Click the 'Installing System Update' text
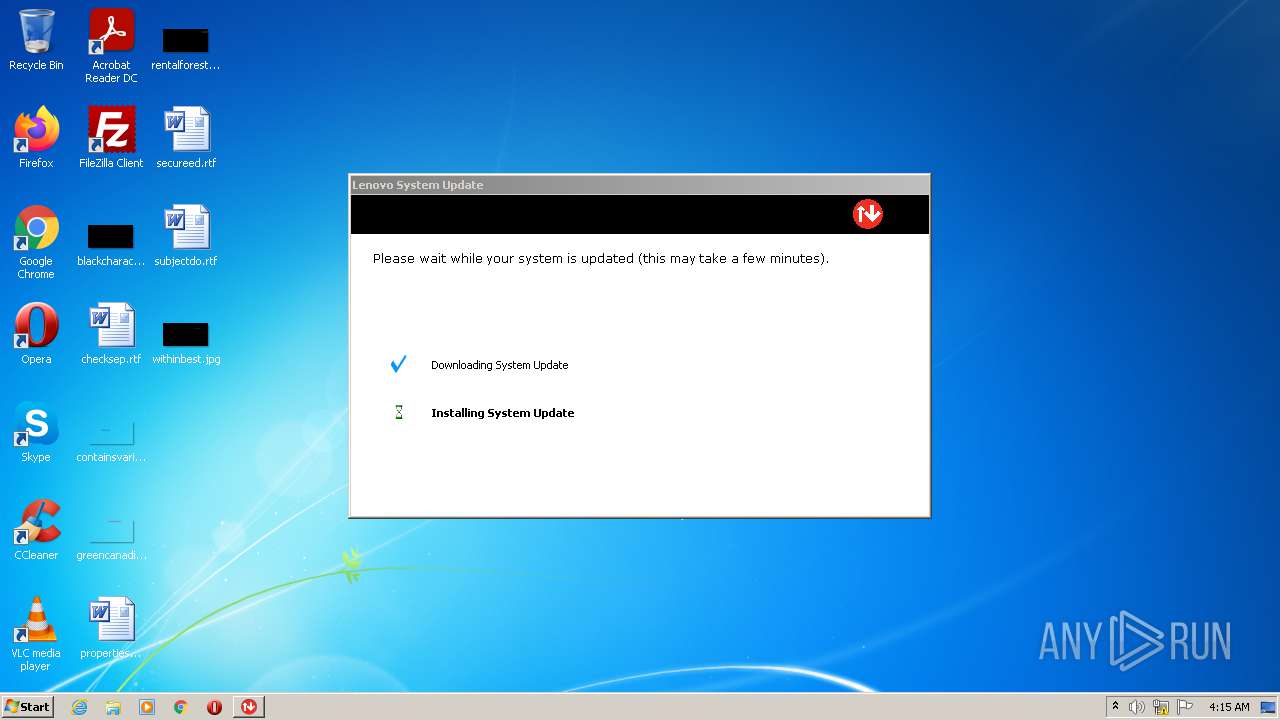1280x720 pixels. (503, 413)
